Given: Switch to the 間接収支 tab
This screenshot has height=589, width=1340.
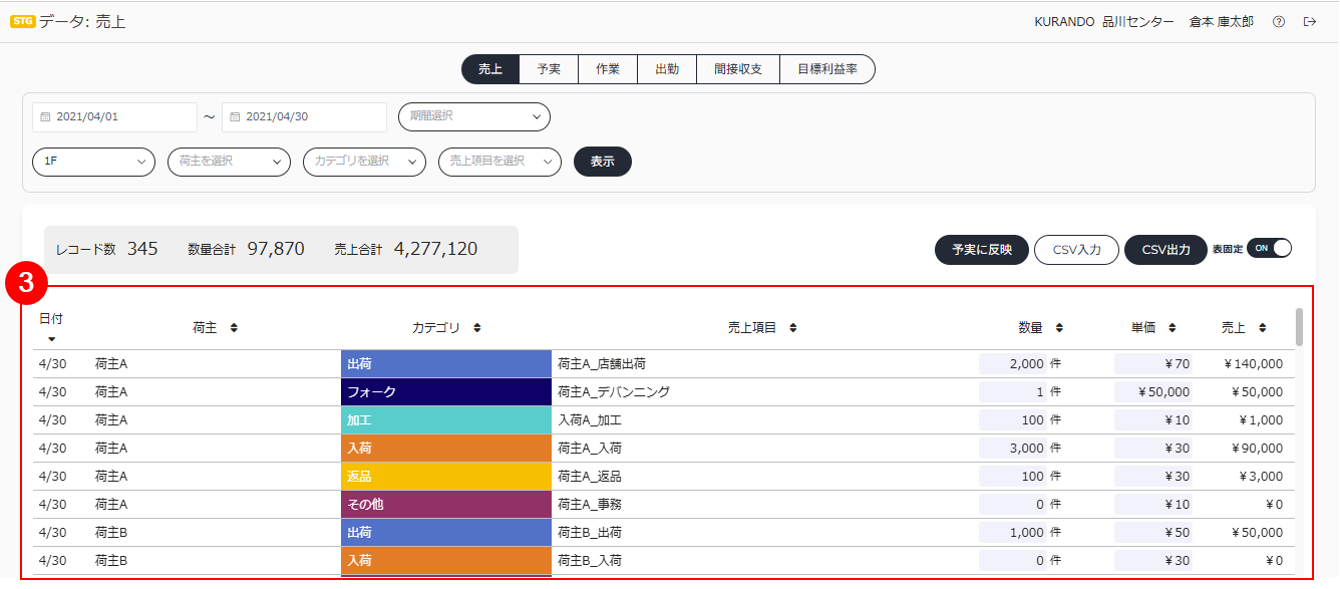Looking at the screenshot, I should 738,69.
